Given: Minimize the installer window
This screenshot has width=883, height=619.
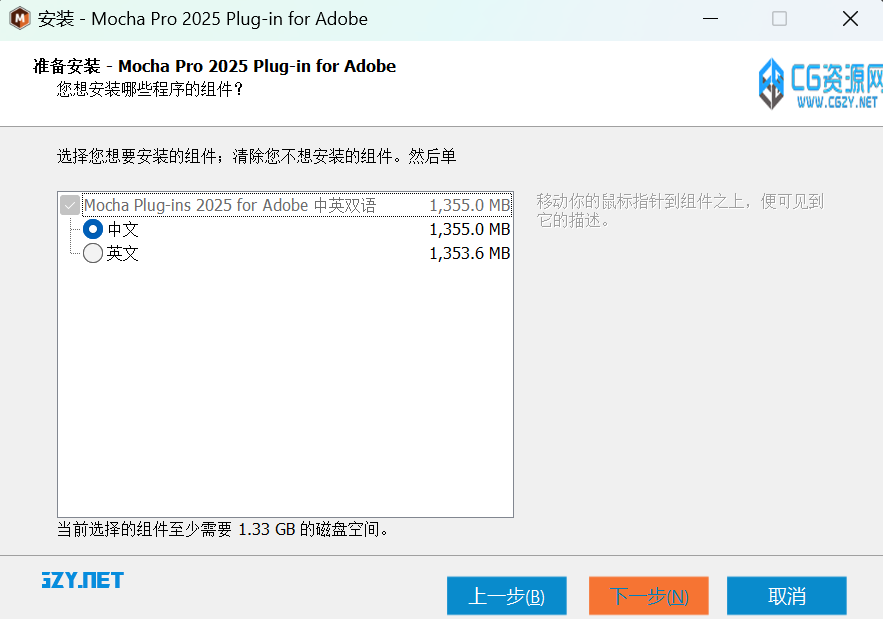Looking at the screenshot, I should [x=710, y=19].
